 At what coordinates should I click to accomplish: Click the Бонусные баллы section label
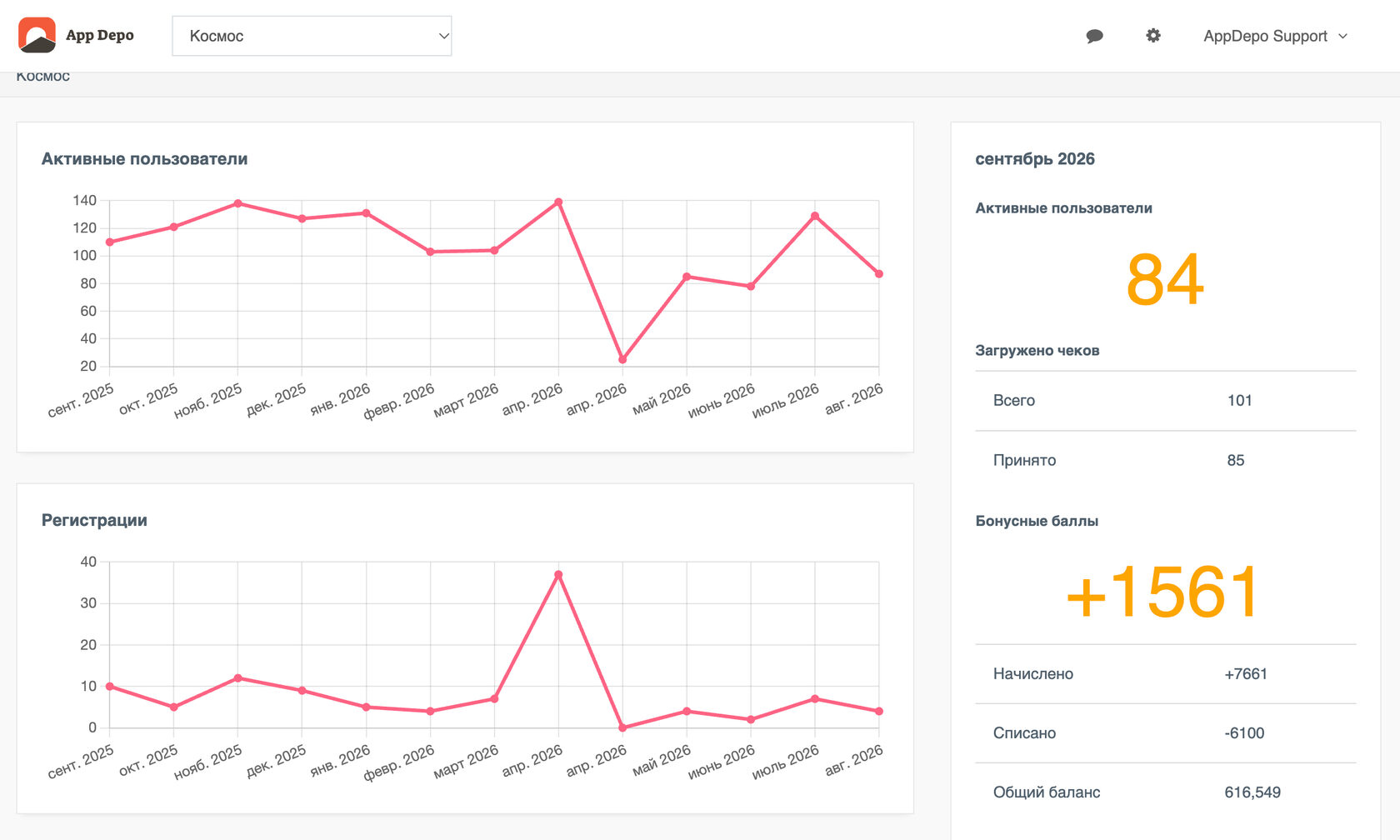[x=1037, y=521]
